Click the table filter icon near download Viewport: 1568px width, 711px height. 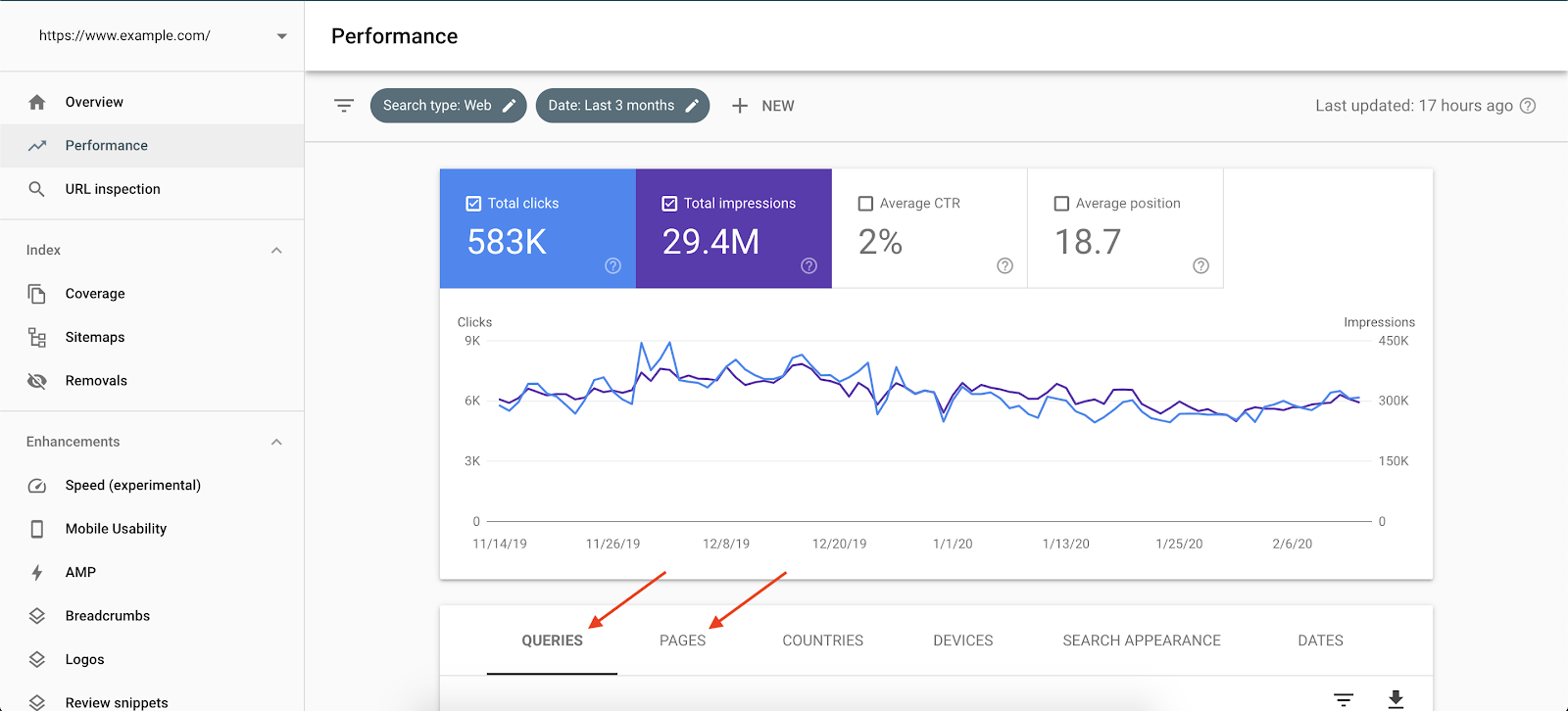click(1343, 699)
